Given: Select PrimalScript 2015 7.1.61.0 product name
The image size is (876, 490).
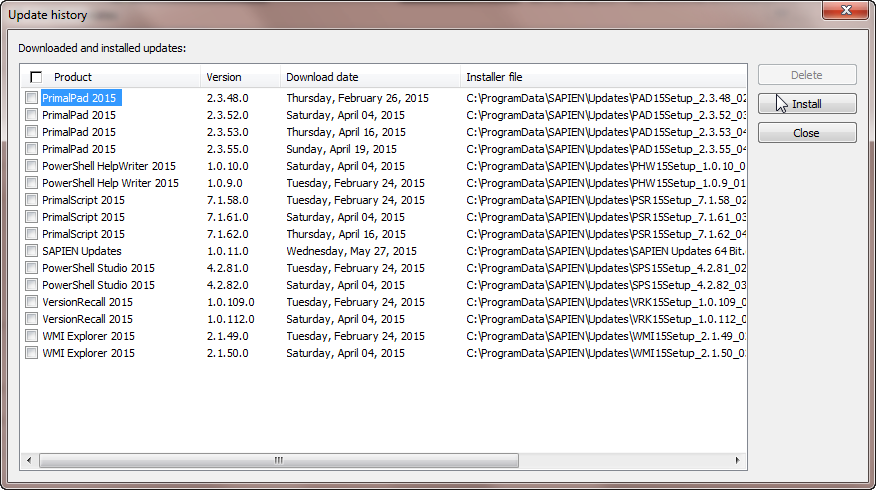Looking at the screenshot, I should pos(83,217).
